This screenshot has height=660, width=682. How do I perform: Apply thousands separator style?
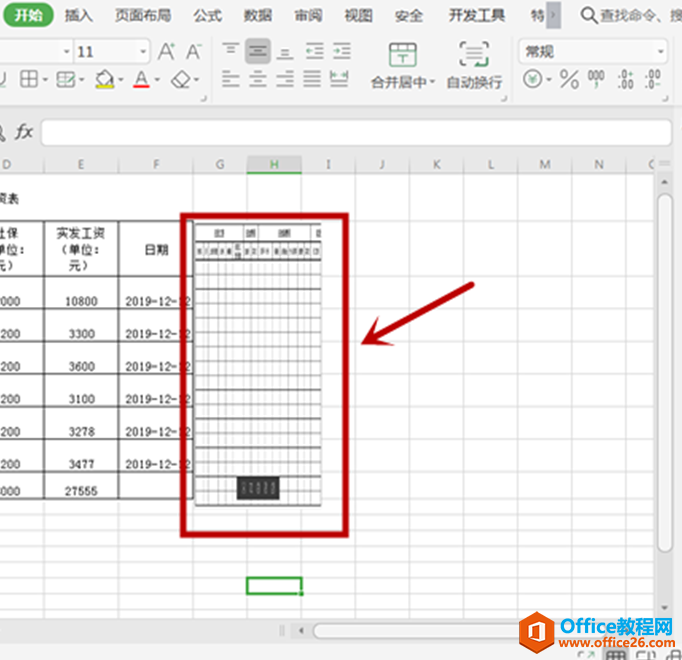point(596,79)
